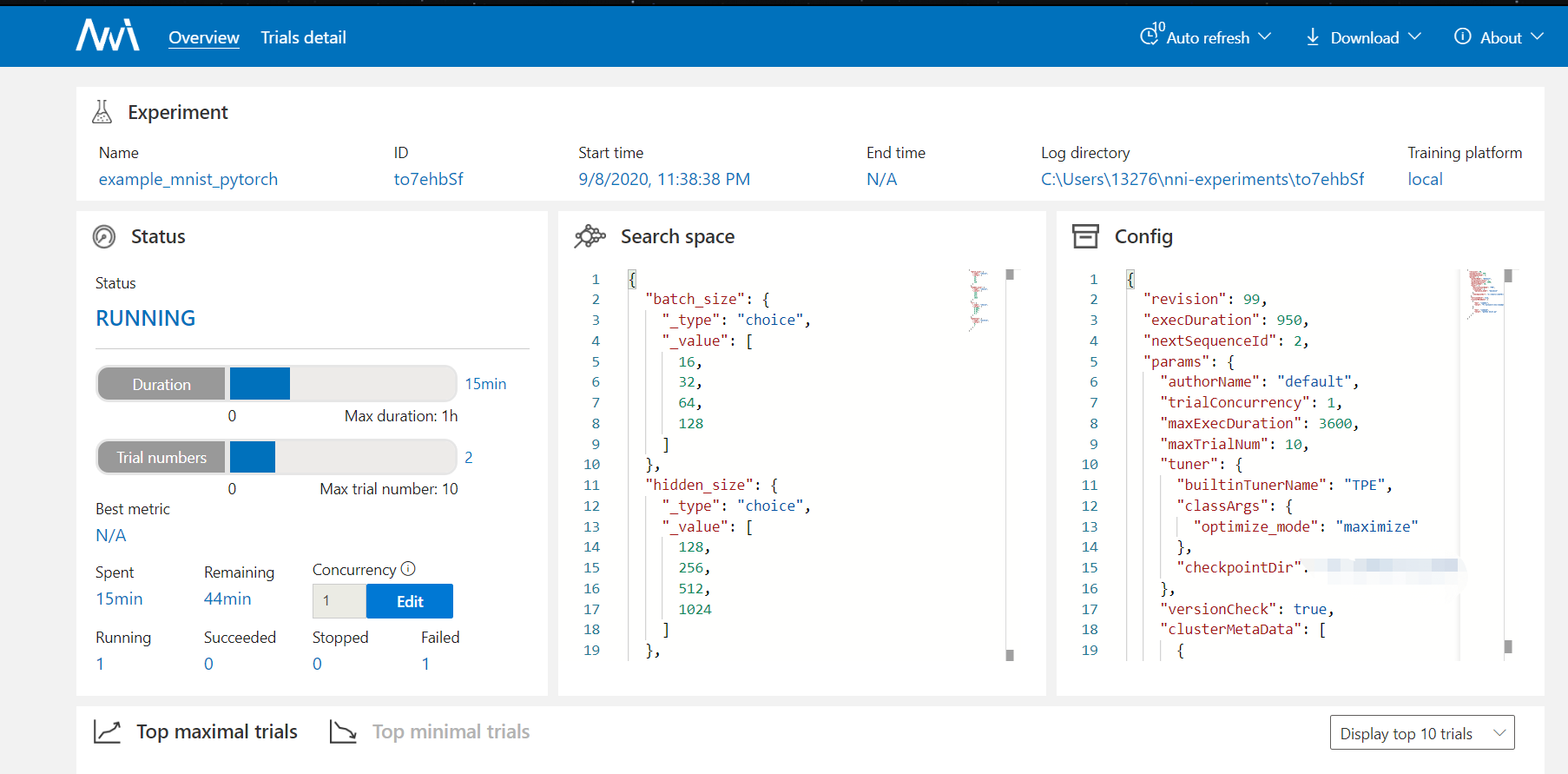Click the Succeeded trials count
The height and width of the screenshot is (774, 1568).
[208, 664]
